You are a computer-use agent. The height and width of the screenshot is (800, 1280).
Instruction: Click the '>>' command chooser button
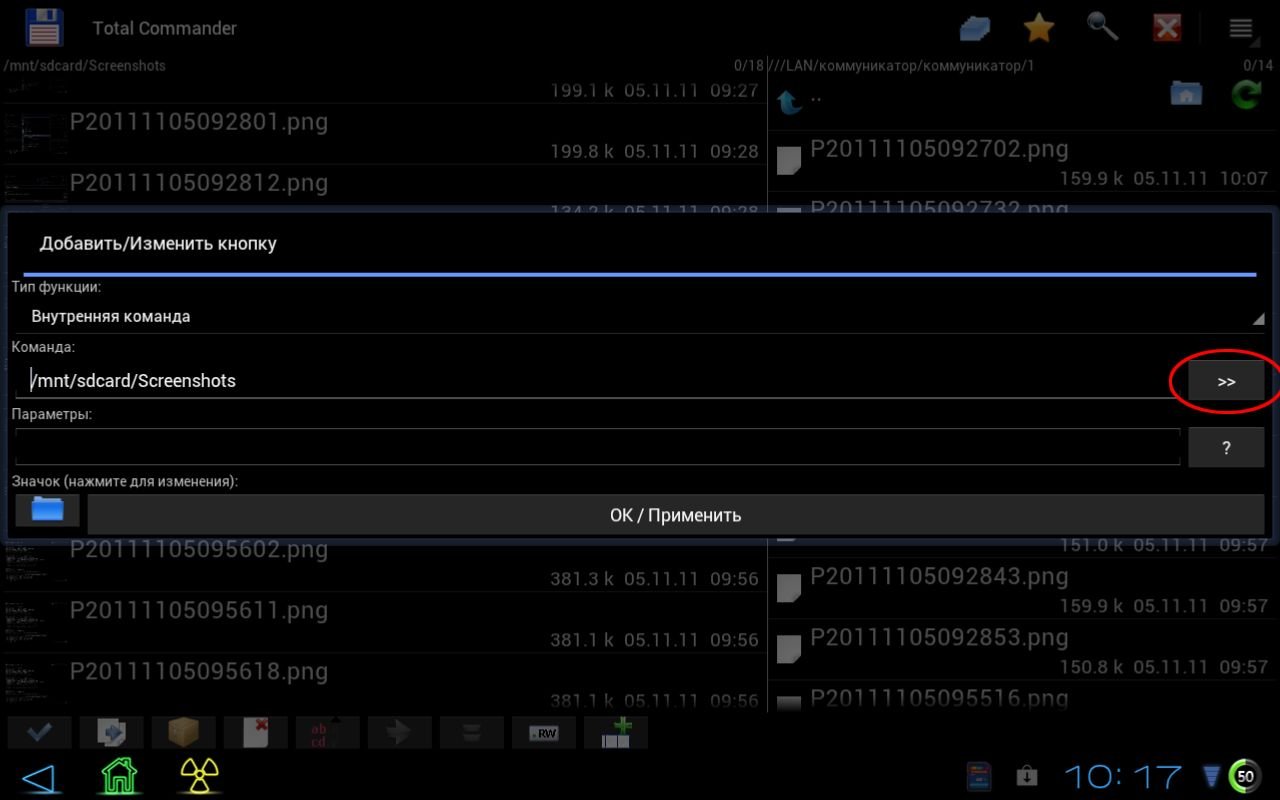tap(1226, 382)
